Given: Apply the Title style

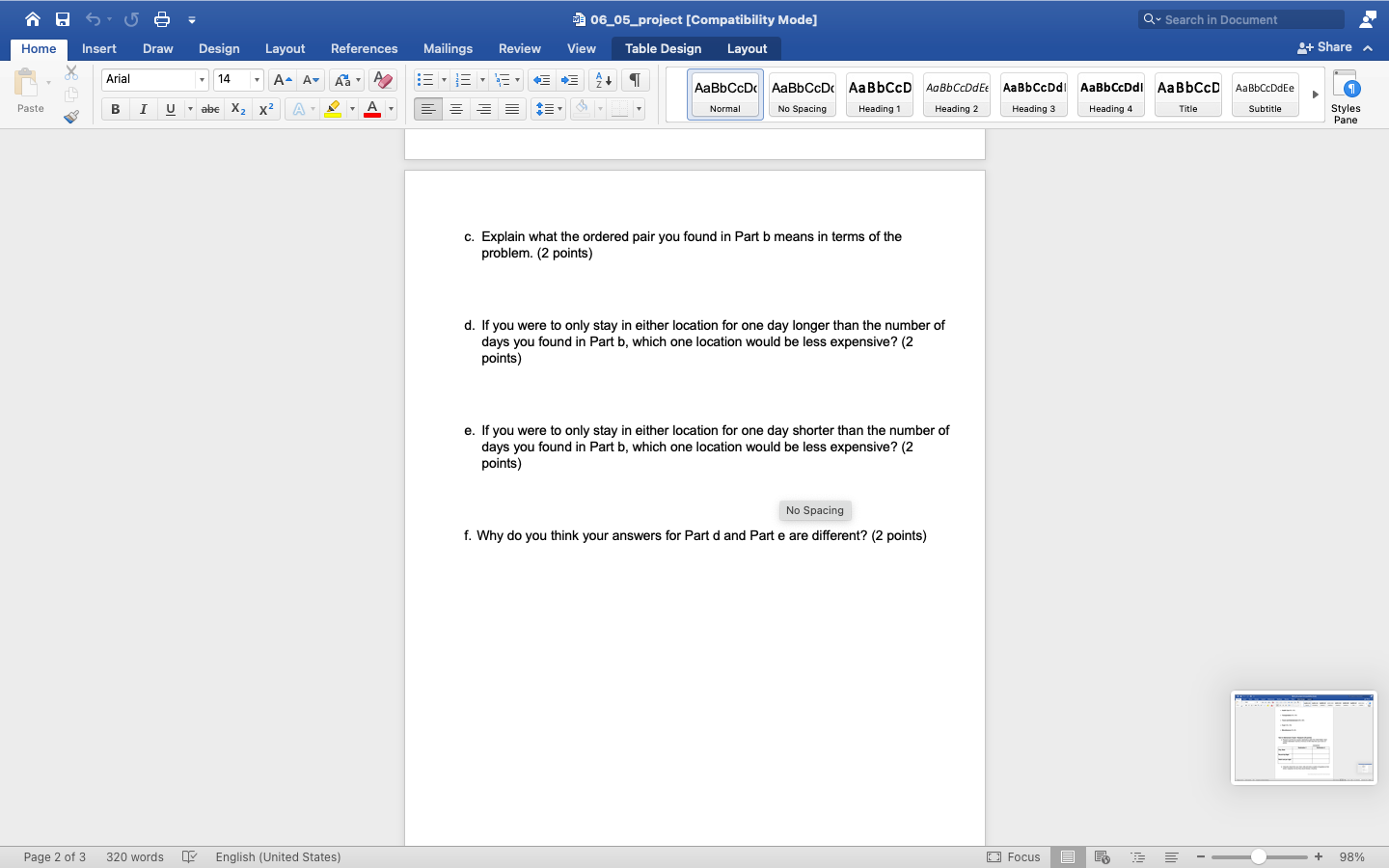Looking at the screenshot, I should tap(1188, 95).
